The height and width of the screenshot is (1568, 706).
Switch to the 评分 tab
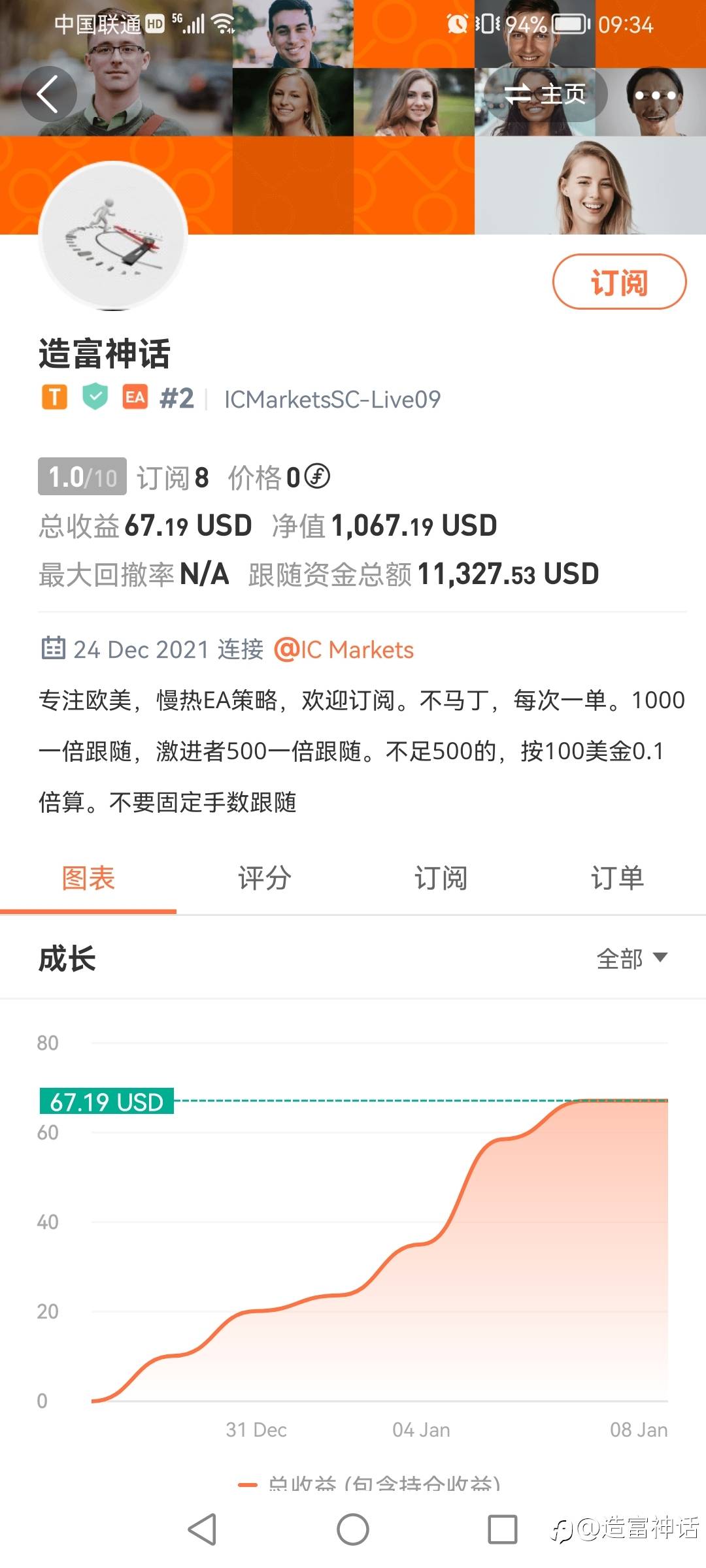coord(265,878)
